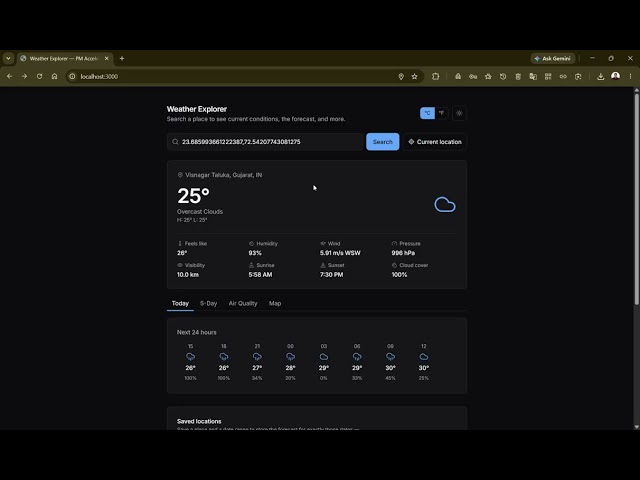Click browser back arrow

[x=9, y=76]
